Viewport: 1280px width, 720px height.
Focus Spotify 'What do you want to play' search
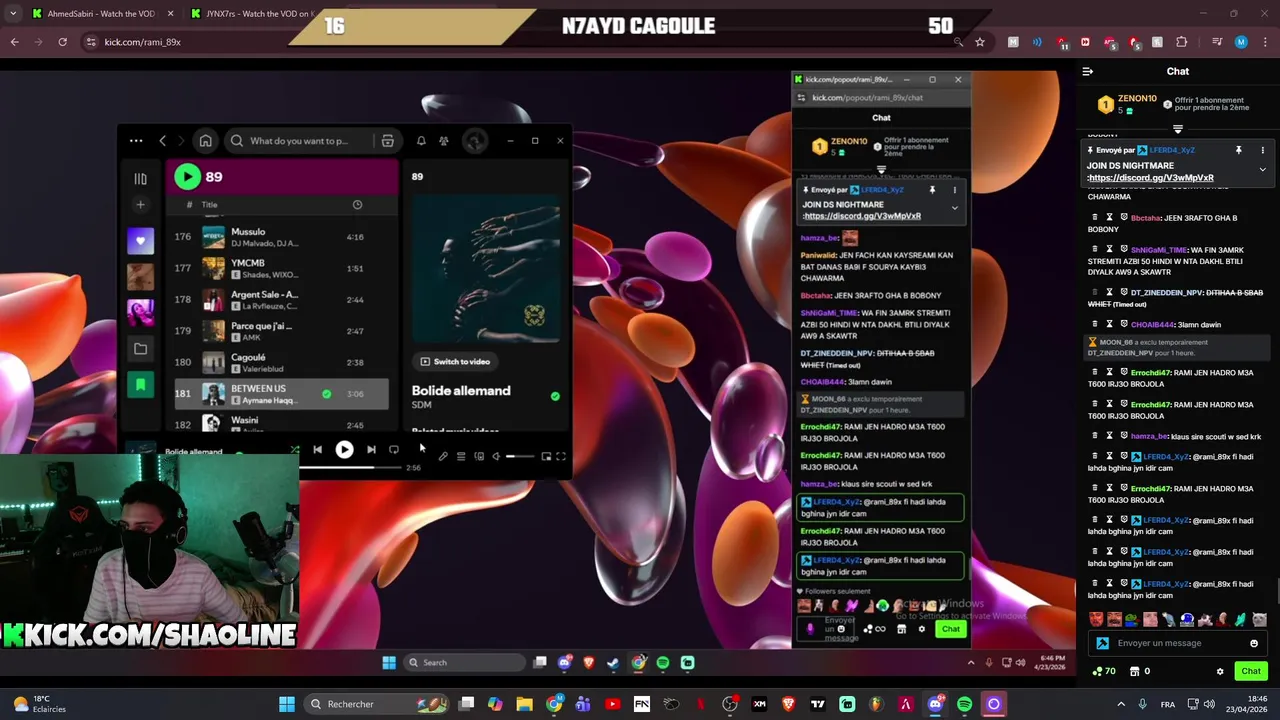[299, 141]
